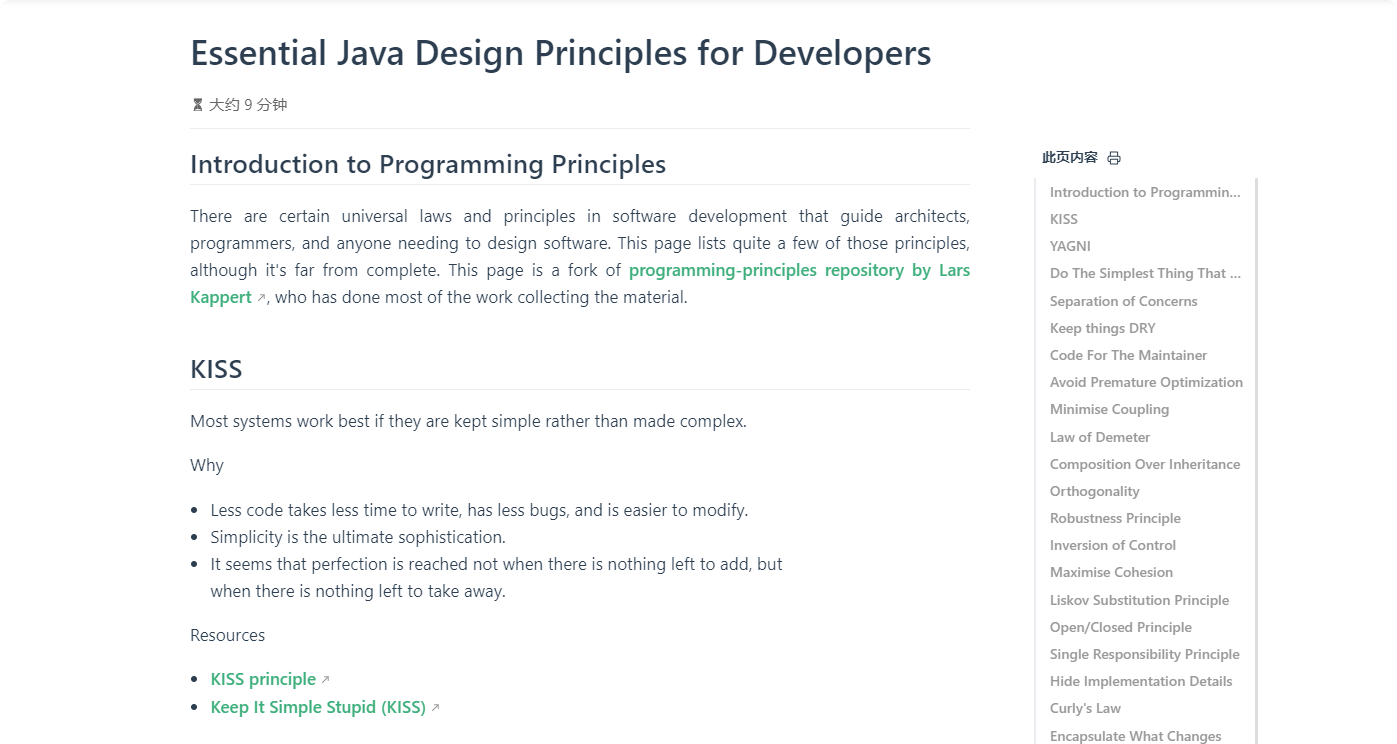Click the 'Simplicity is the ultimate sophistication' bullet

pyautogui.click(x=358, y=537)
